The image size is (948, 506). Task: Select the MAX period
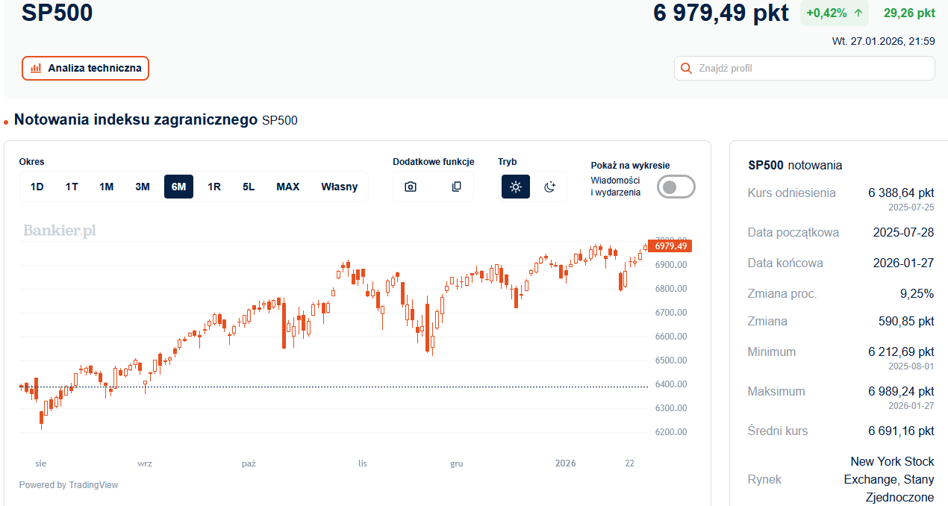click(x=288, y=187)
